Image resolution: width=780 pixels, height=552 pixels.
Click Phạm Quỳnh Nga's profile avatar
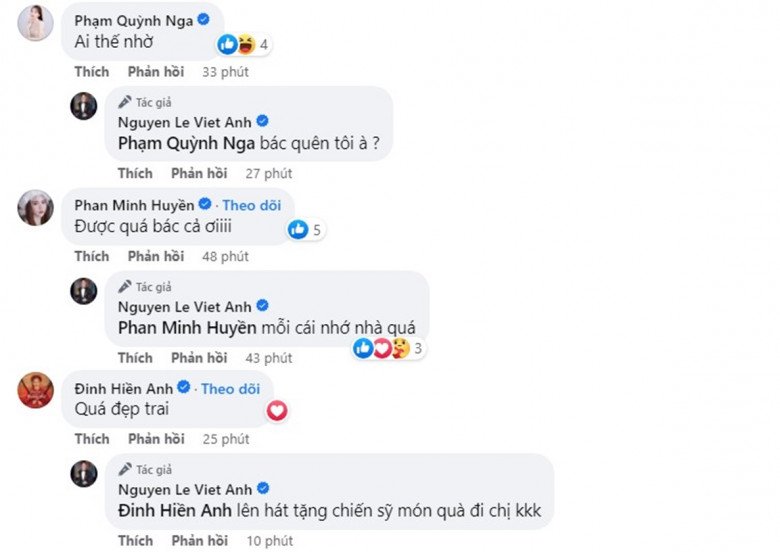click(36, 27)
